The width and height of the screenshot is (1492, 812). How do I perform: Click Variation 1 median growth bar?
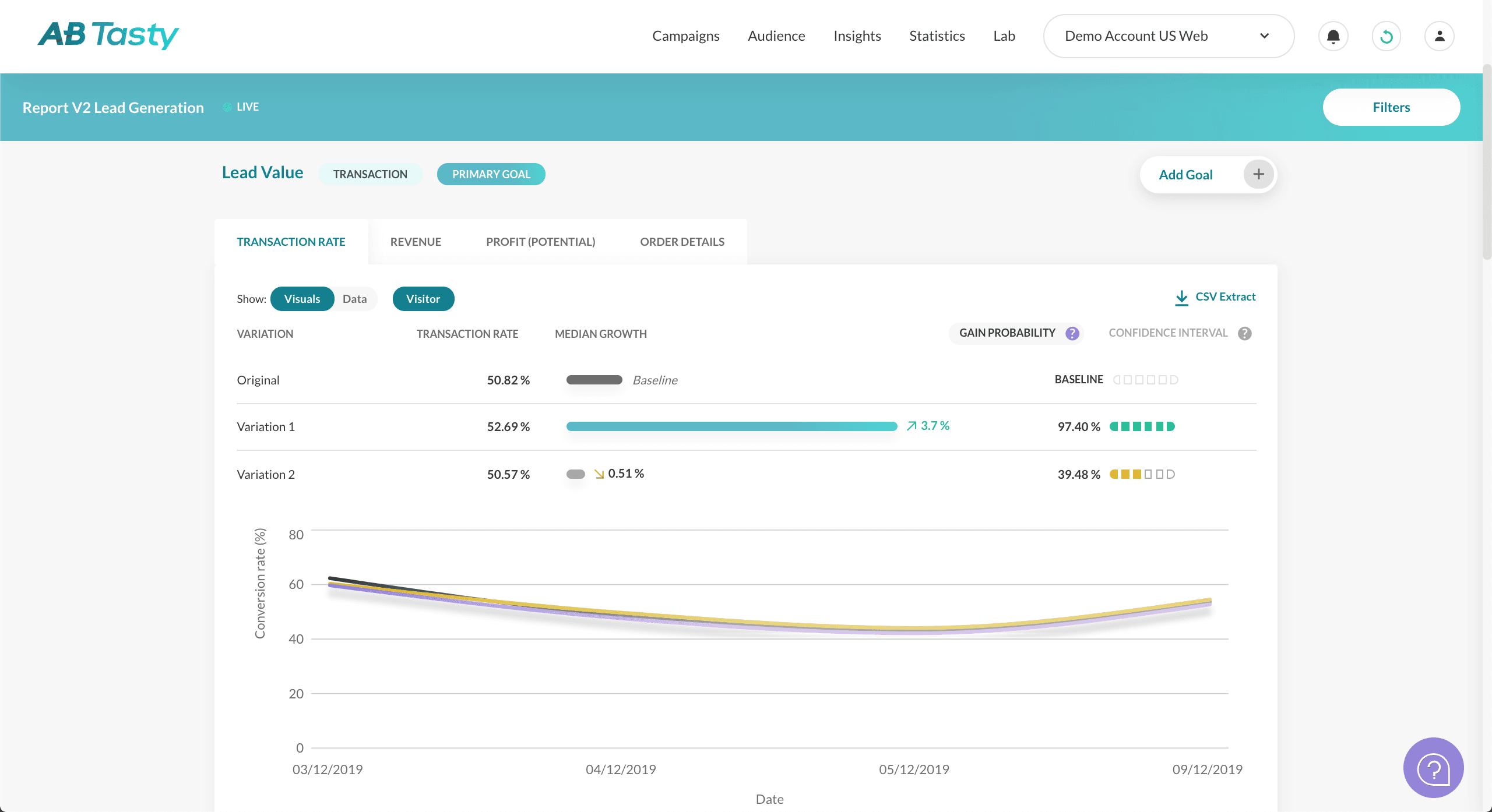[x=731, y=426]
